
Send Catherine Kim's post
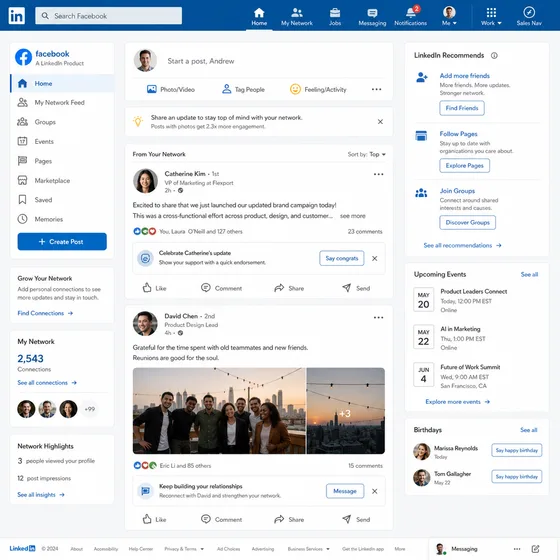[356, 288]
